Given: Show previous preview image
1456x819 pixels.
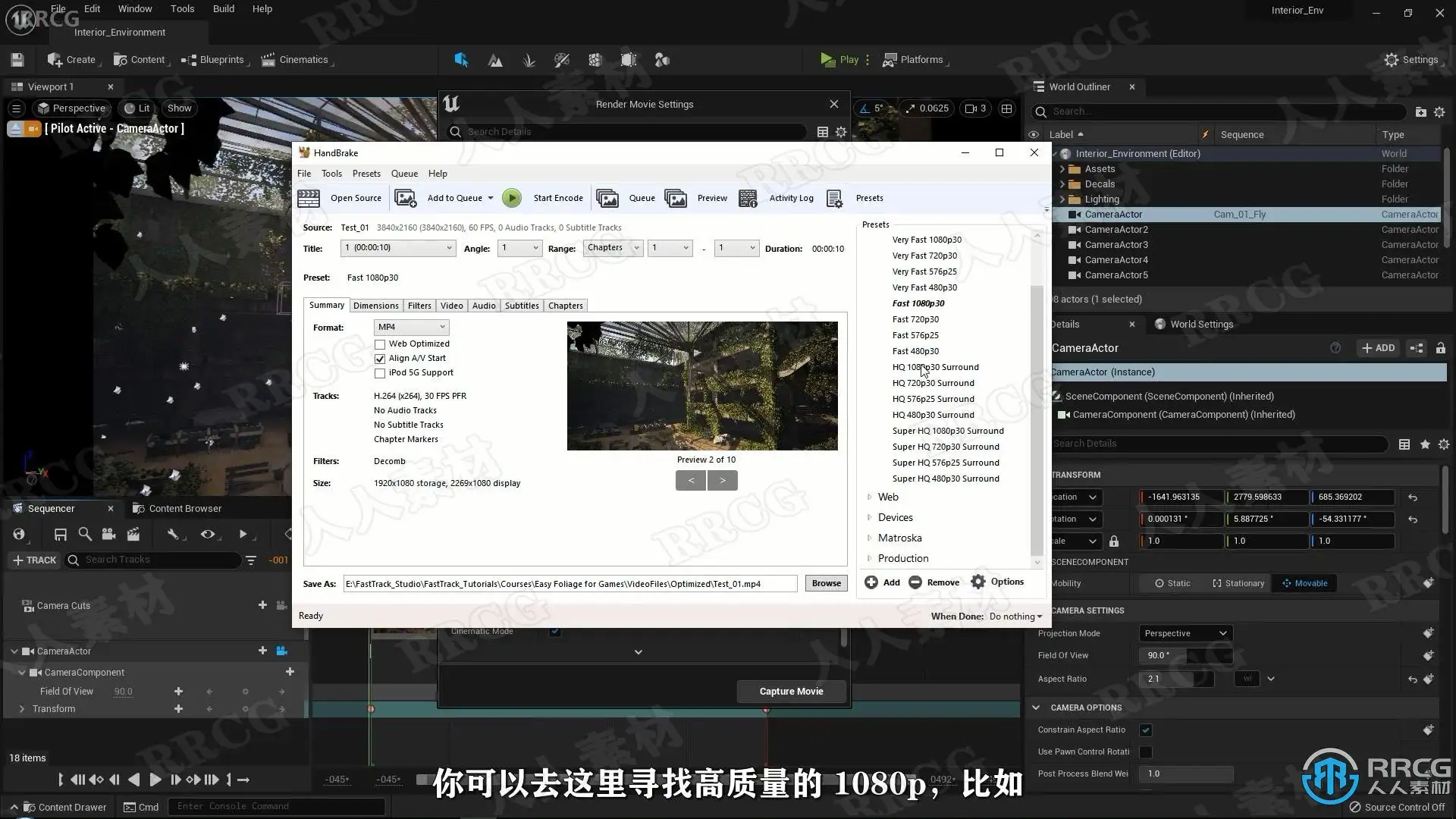Looking at the screenshot, I should coord(691,481).
